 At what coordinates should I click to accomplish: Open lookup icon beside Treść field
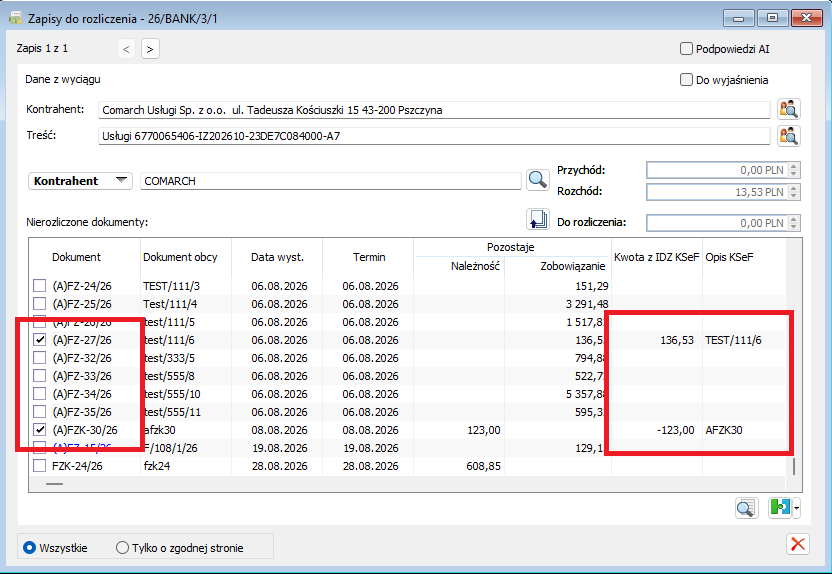point(789,136)
